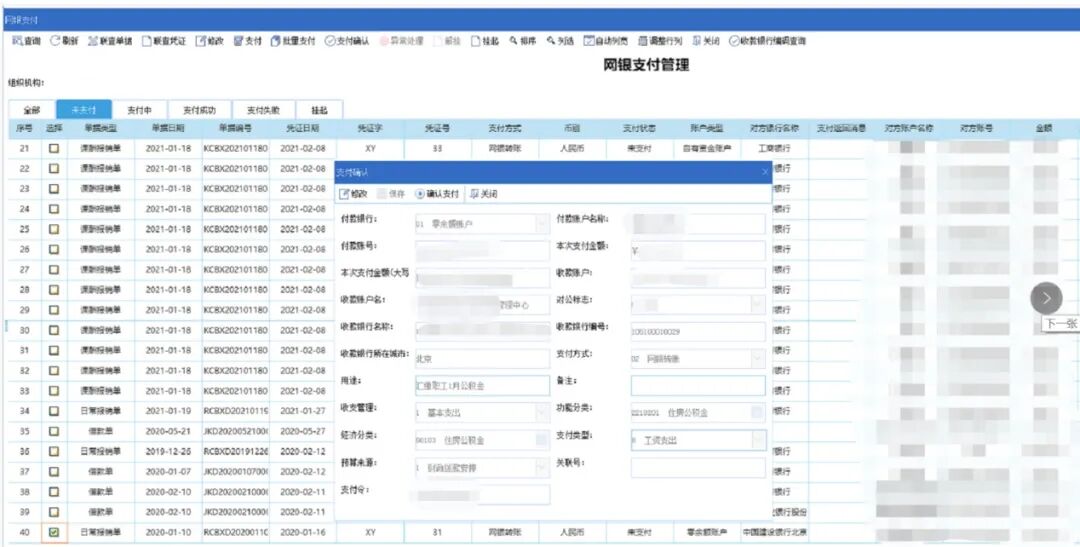Switch to the 支付中 tab
Viewport: 1080px width, 547px height.
[140, 110]
